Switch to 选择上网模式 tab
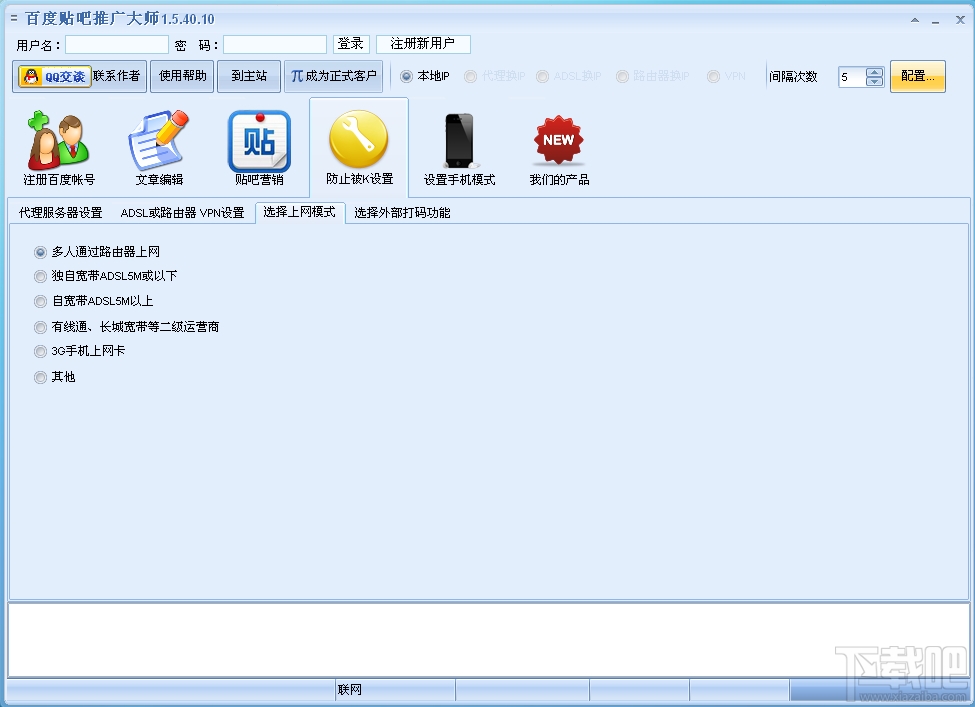The width and height of the screenshot is (975, 707). click(x=300, y=212)
